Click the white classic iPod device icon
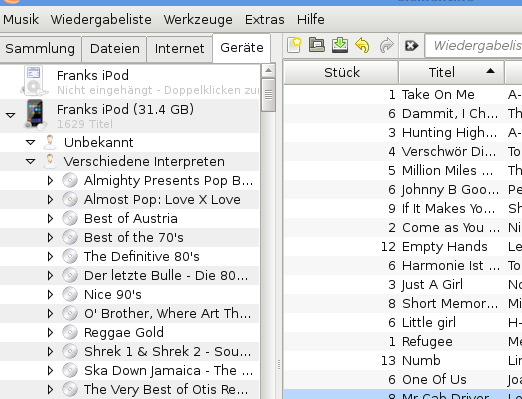Screen dimensions: 522x399 coord(34,80)
